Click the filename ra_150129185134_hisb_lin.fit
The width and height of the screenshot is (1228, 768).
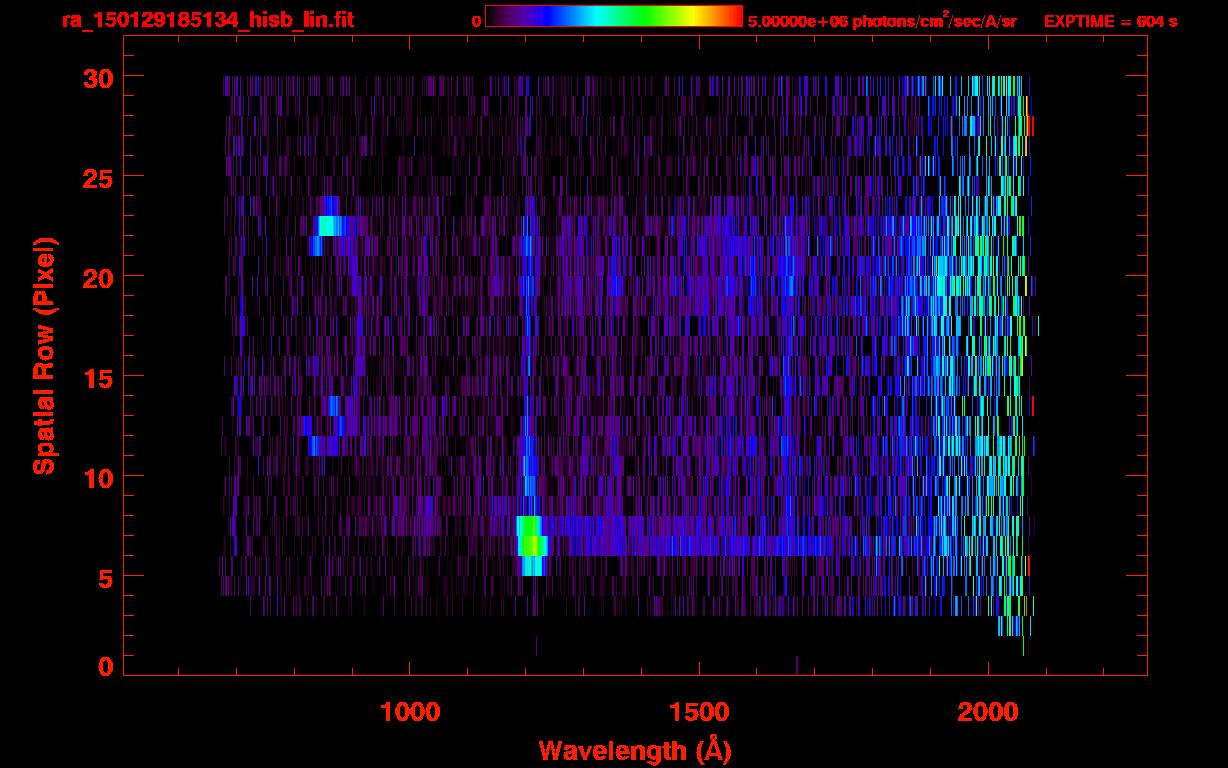tap(207, 20)
